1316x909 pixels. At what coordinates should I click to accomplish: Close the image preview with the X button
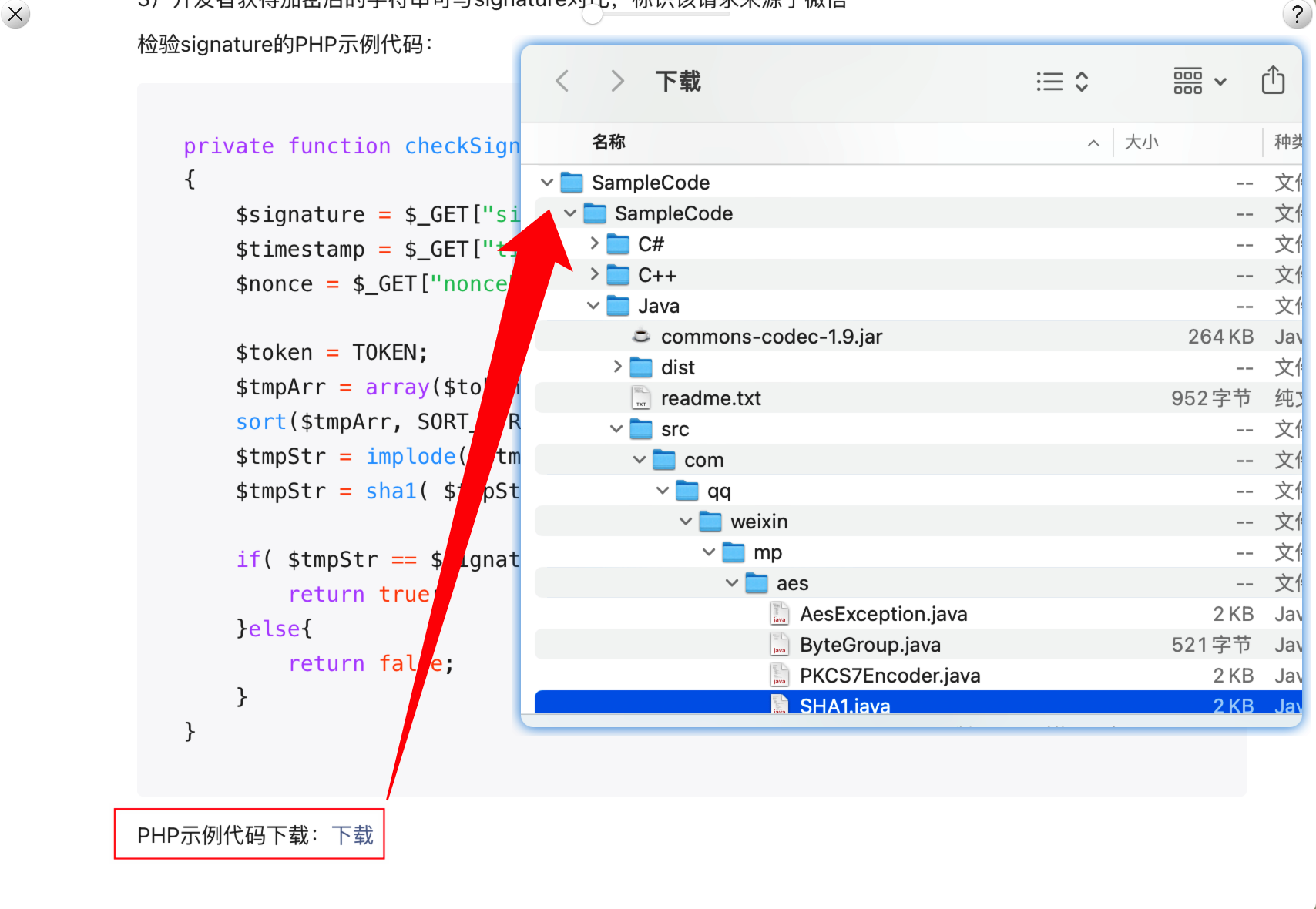click(x=15, y=14)
